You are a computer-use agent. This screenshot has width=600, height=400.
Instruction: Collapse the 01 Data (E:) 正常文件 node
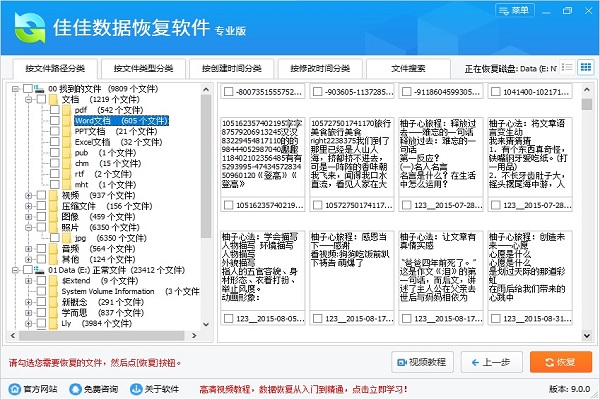pyautogui.click(x=15, y=270)
